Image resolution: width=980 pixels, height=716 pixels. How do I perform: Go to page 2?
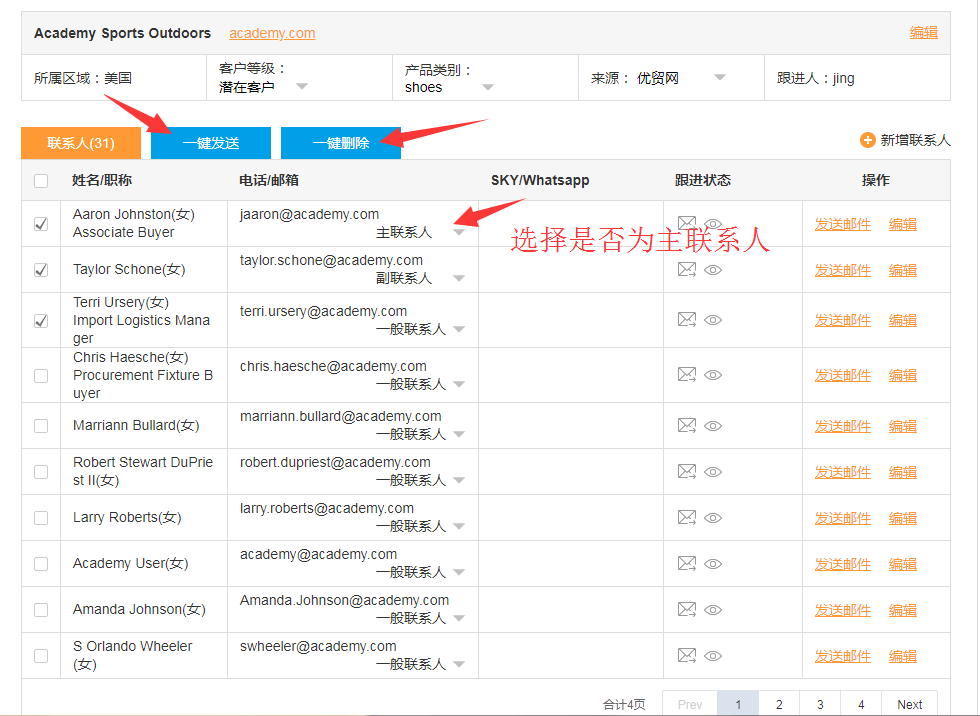(x=779, y=704)
